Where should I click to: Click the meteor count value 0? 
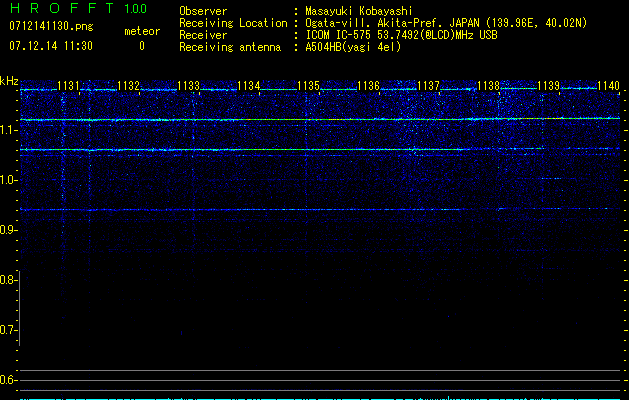pos(142,46)
